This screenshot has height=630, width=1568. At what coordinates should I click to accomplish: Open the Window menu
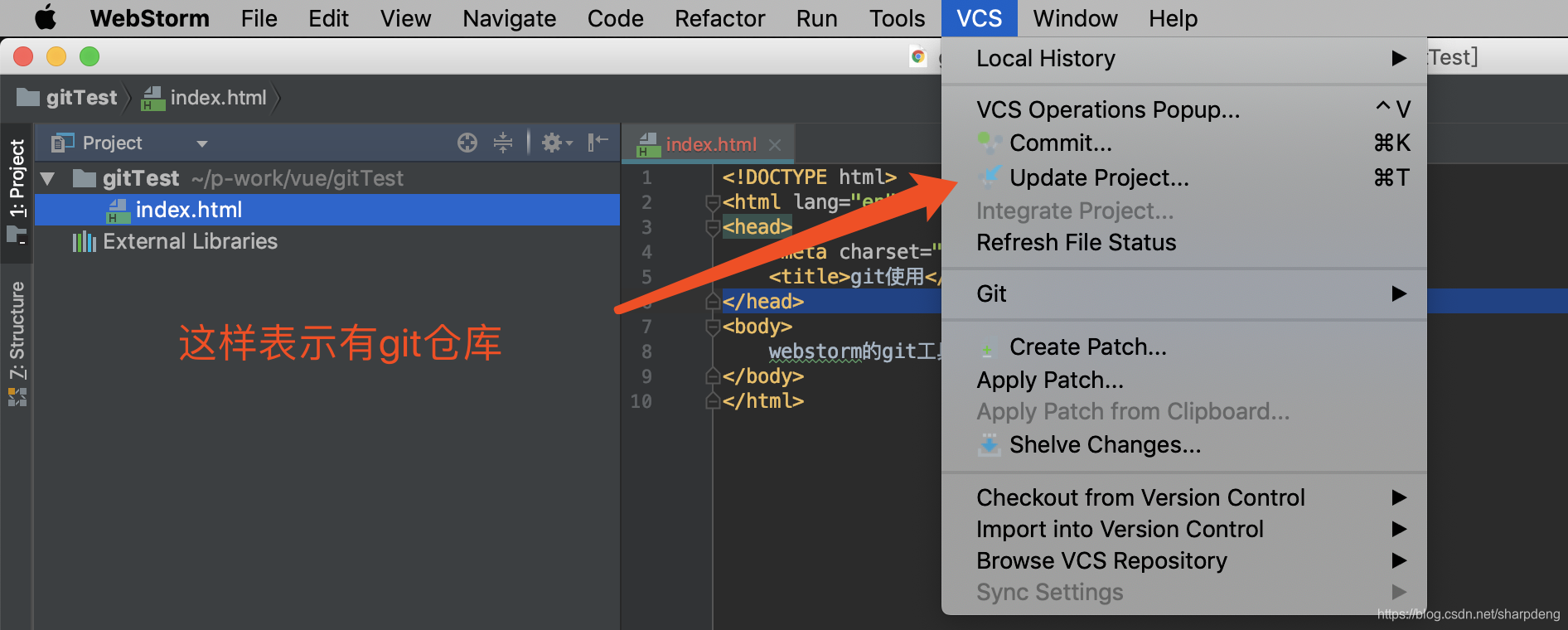[1075, 18]
